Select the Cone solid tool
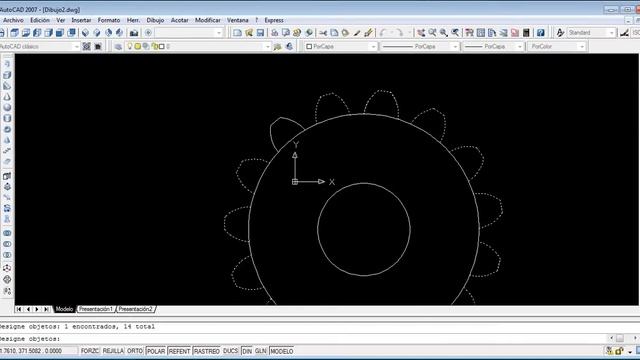The image size is (640, 360). click(x=7, y=97)
